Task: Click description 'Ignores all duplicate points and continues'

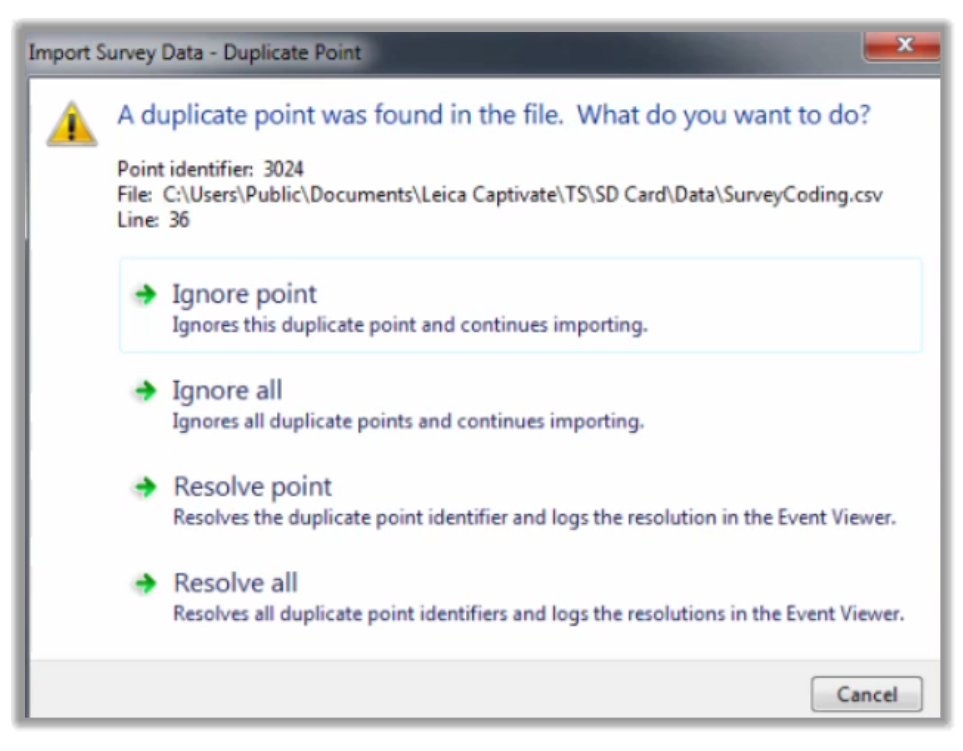Action: (408, 421)
